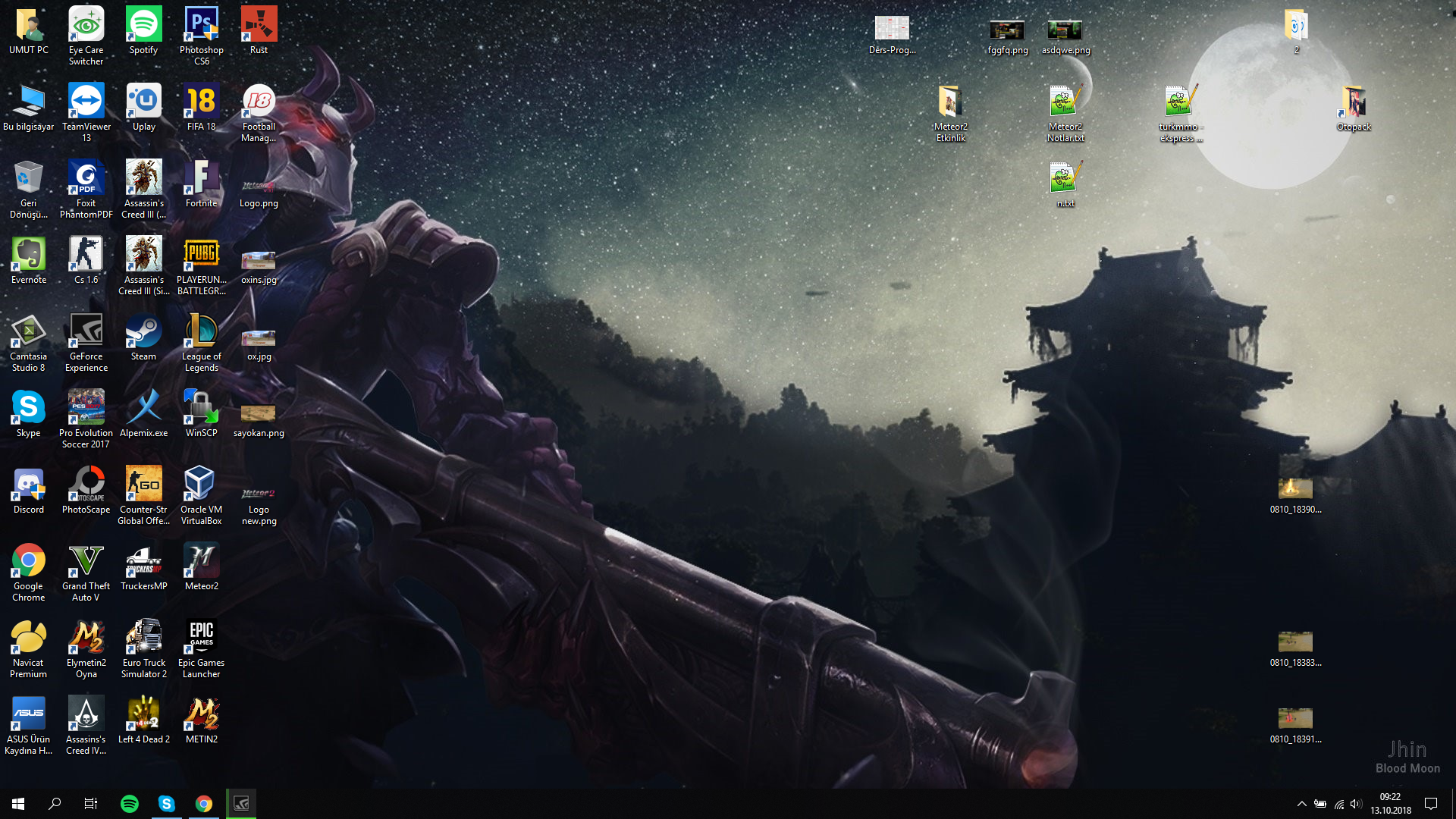Image resolution: width=1456 pixels, height=819 pixels.
Task: Open Elymetin2 Oyna shortcut
Action: [x=86, y=648]
